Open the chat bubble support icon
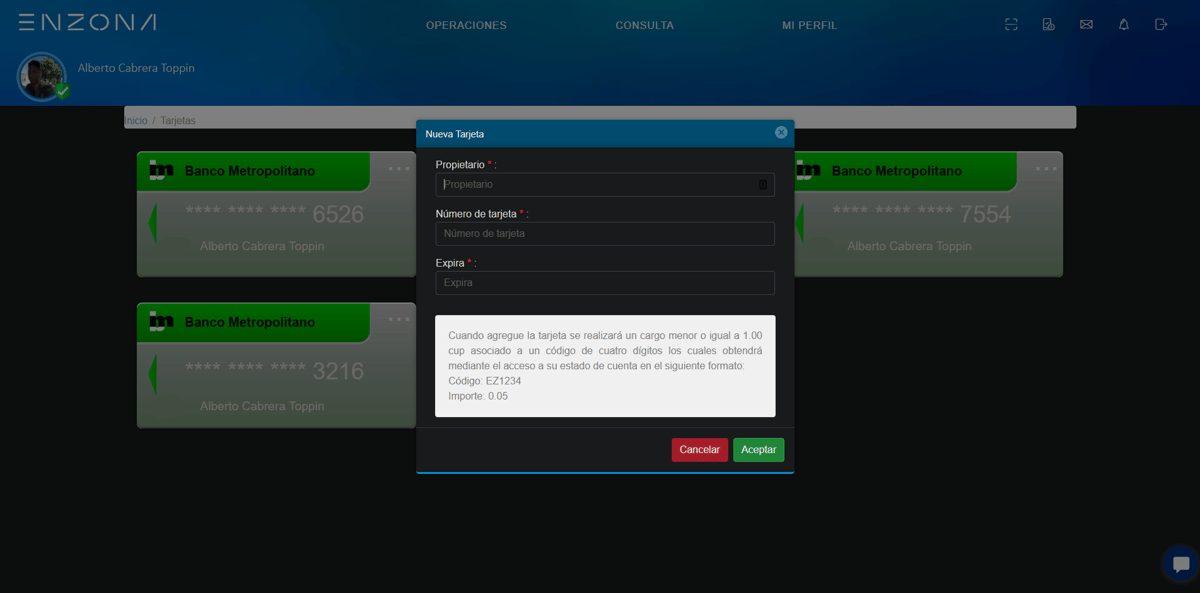The width and height of the screenshot is (1200, 593). (x=1181, y=564)
